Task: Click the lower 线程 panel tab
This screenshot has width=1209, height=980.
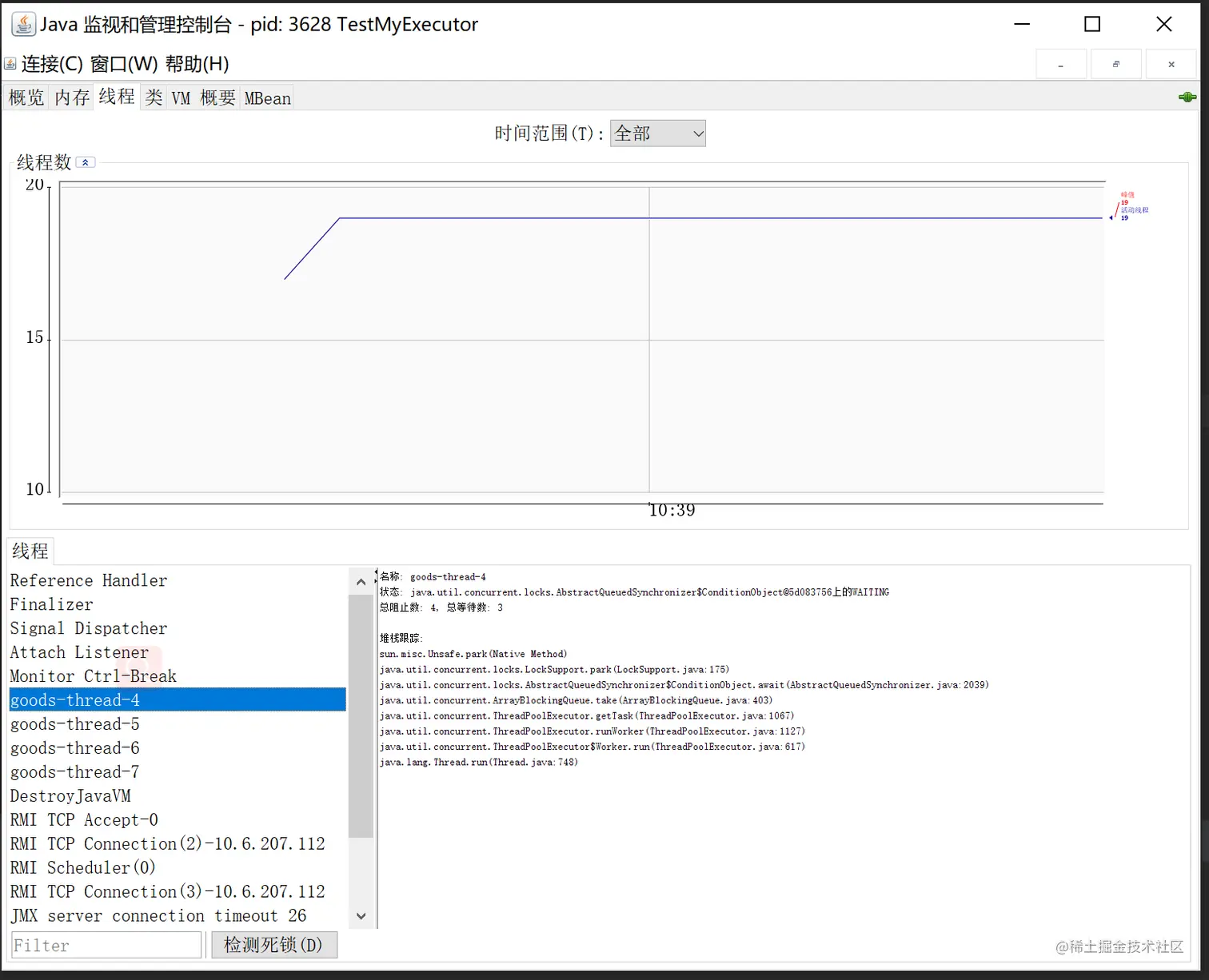Action: click(x=30, y=551)
